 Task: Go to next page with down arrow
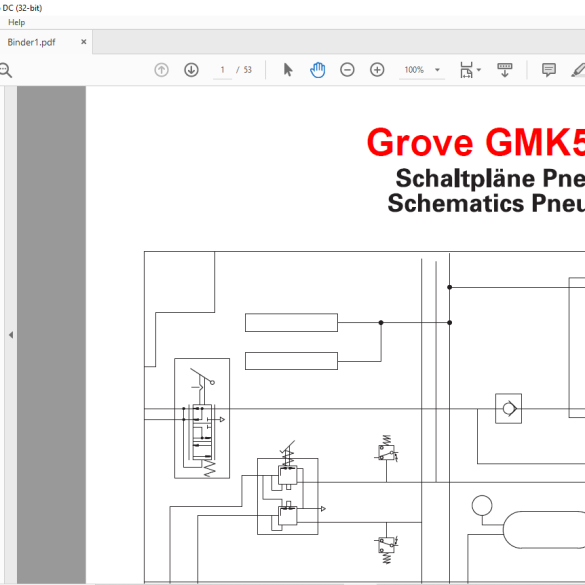point(191,70)
